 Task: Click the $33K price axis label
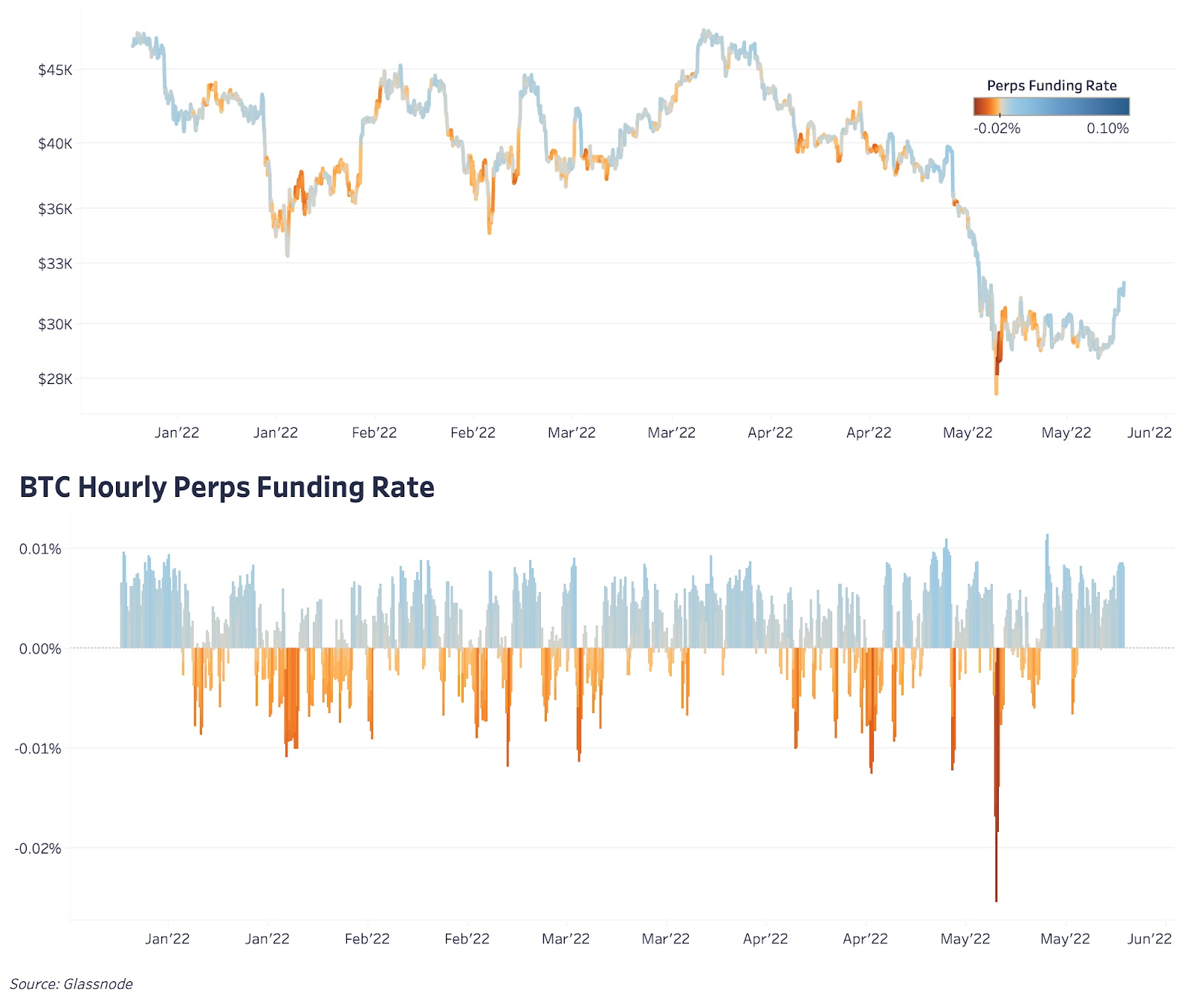[x=56, y=264]
